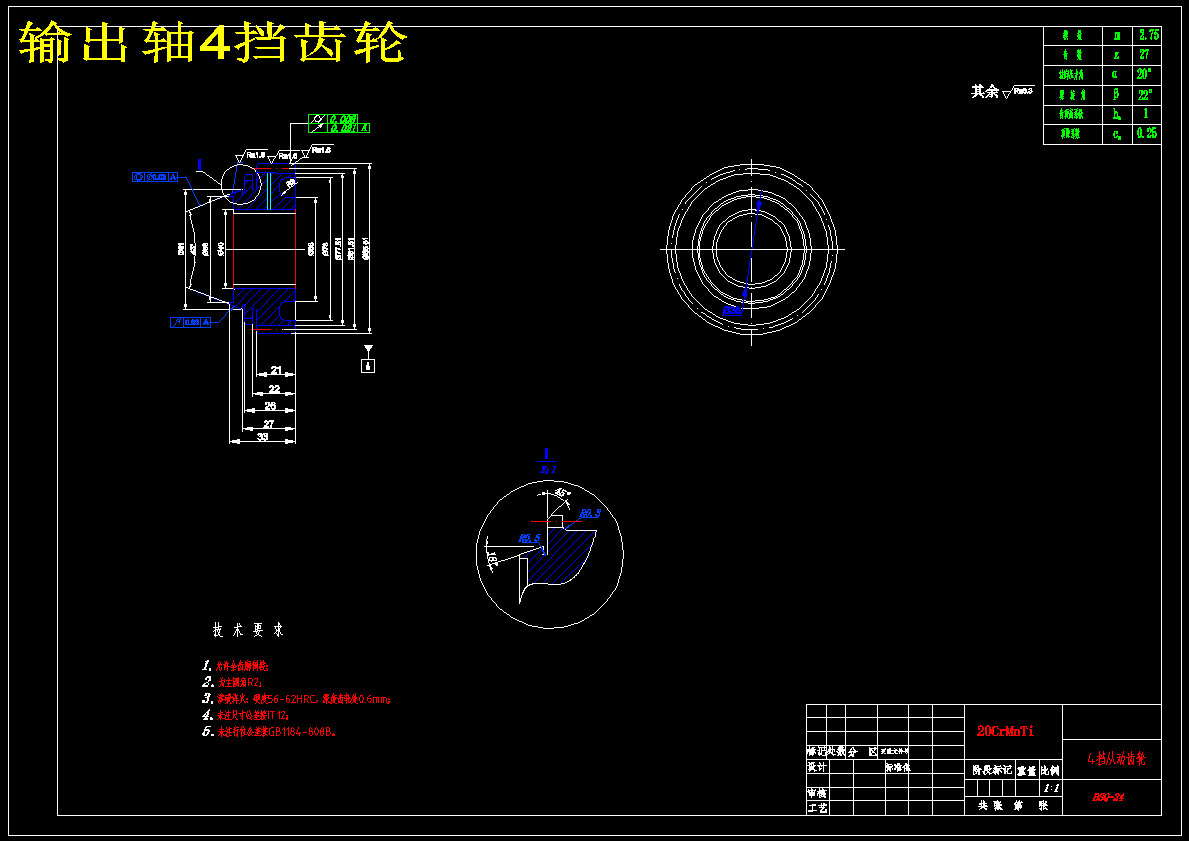
Task: Click the '审核' cell in title block
Action: coord(817,793)
